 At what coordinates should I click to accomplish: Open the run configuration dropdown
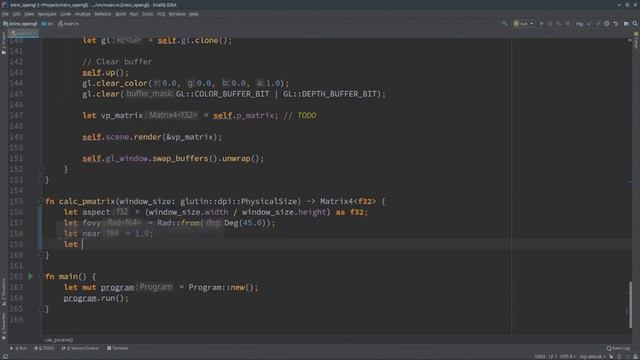pyautogui.click(x=524, y=24)
